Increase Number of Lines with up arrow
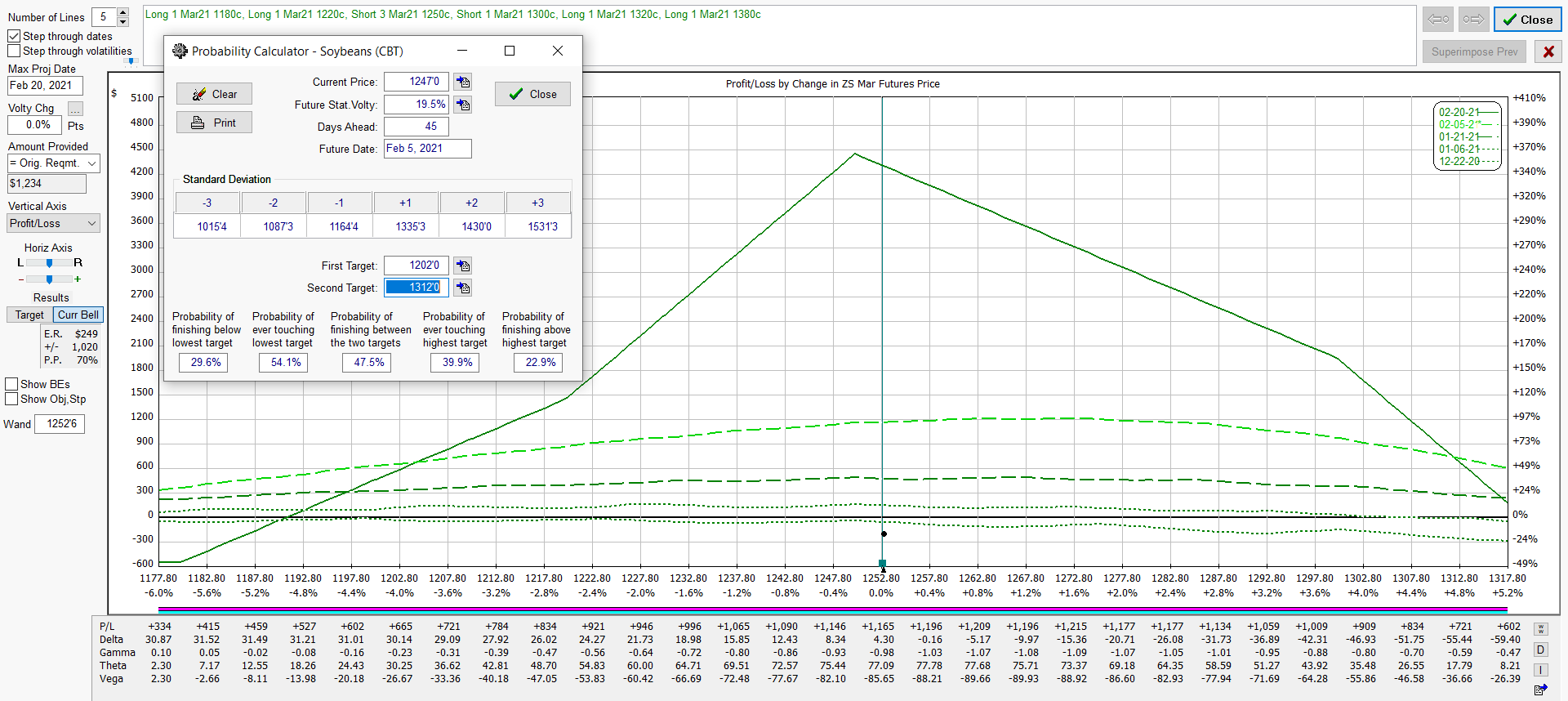1568x701 pixels. 122,12
